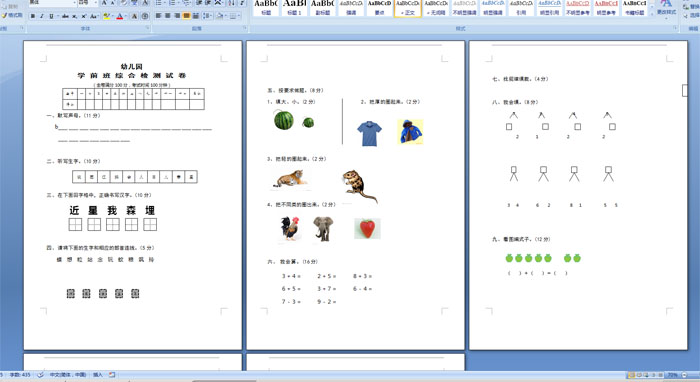Align paragraph text to the left
This screenshot has width=700, height=382.
pyautogui.click(x=158, y=16)
